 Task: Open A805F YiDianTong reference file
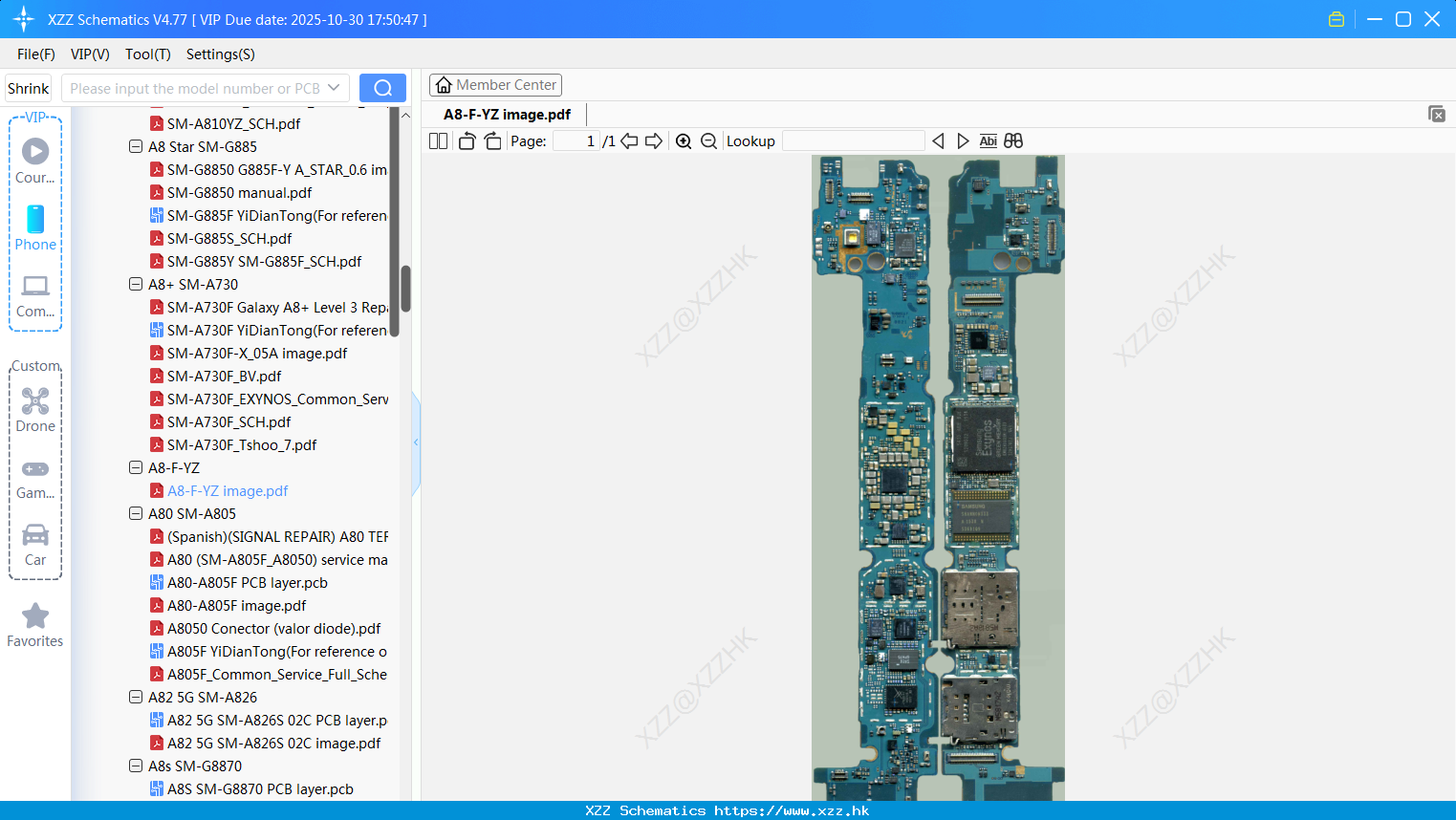(276, 651)
